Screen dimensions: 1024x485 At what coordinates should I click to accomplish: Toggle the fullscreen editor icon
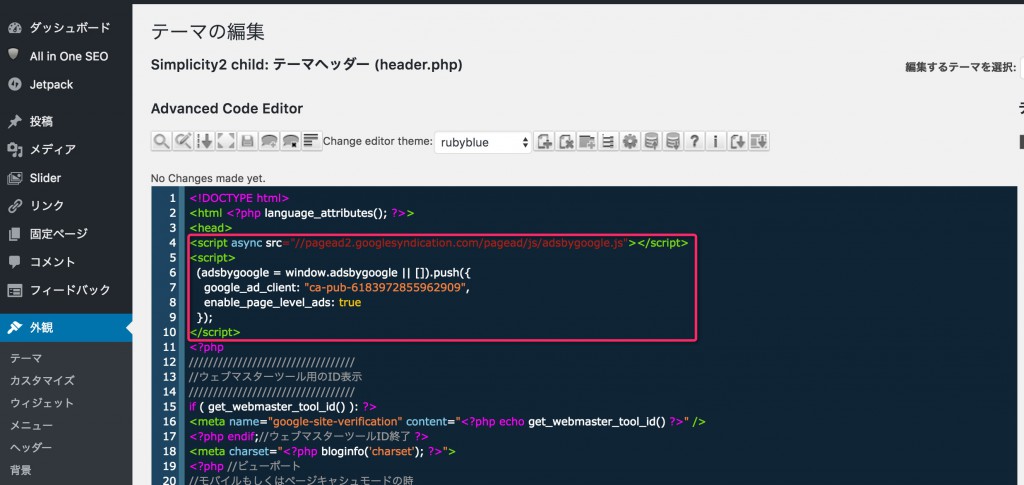coord(226,141)
